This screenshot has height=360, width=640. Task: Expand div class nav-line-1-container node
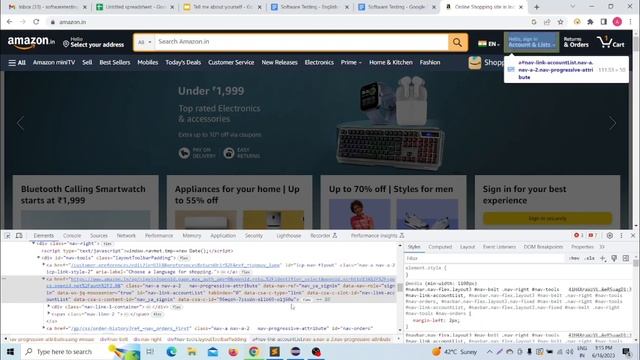pyautogui.click(x=49, y=307)
